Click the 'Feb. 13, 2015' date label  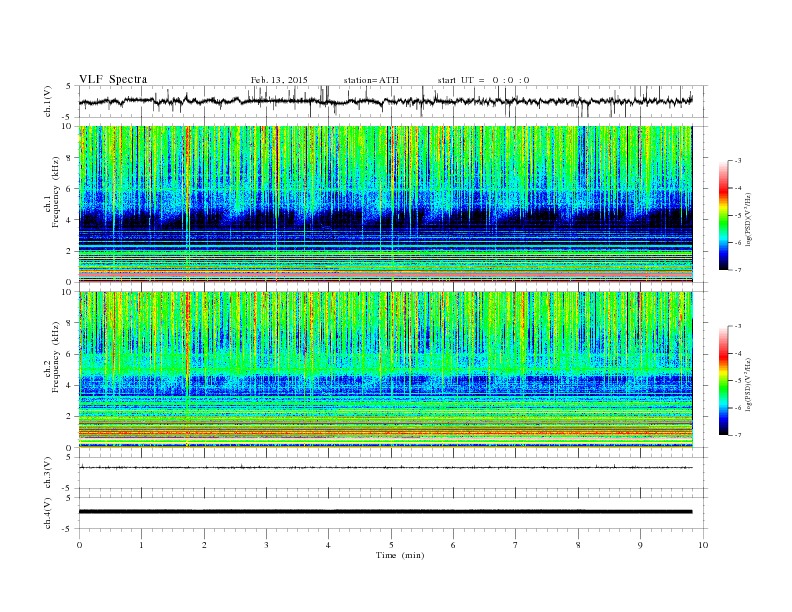[279, 80]
